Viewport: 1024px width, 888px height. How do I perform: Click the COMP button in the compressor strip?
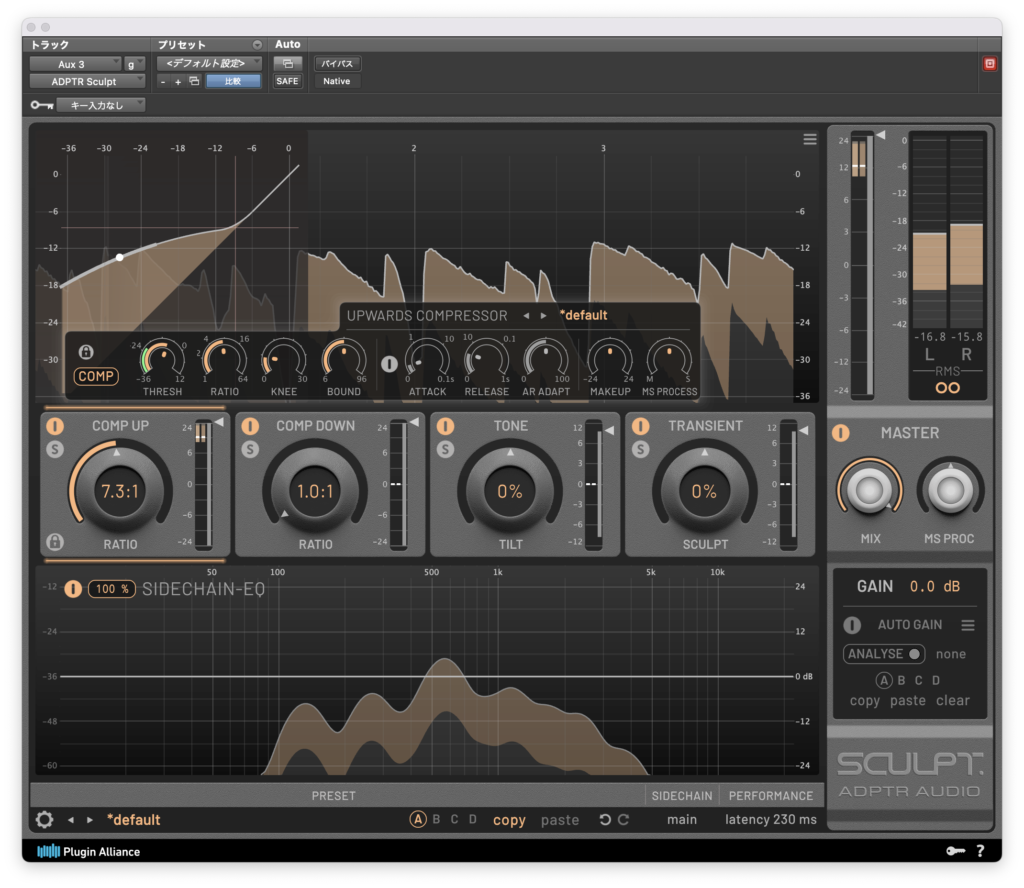click(96, 376)
